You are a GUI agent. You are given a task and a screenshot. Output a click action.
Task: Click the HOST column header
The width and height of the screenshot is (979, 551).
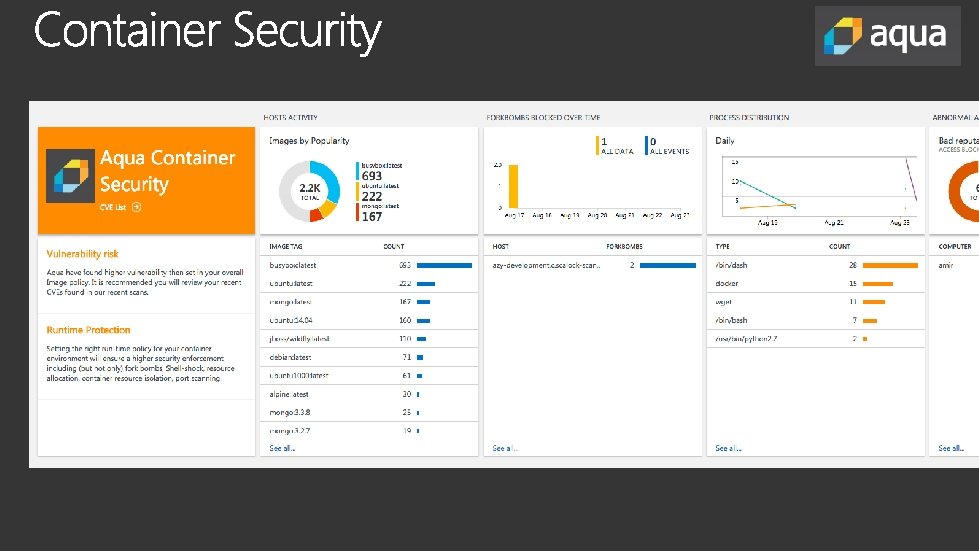coord(500,246)
